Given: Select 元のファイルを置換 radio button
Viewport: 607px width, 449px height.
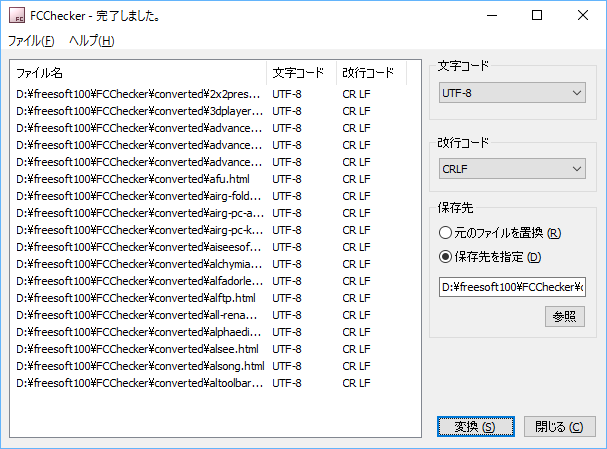Looking at the screenshot, I should tap(500, 233).
